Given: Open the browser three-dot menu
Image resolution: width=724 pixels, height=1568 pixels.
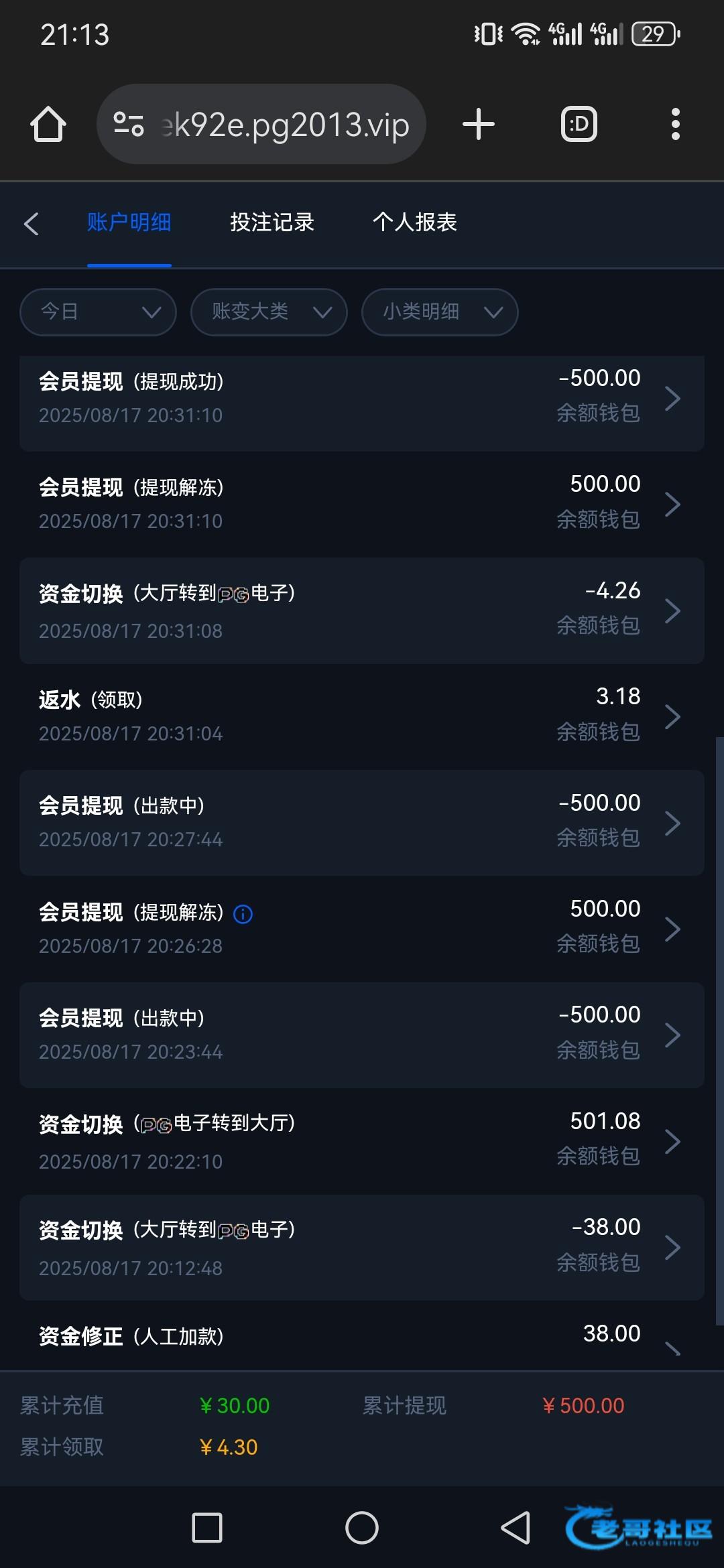Looking at the screenshot, I should pos(675,124).
